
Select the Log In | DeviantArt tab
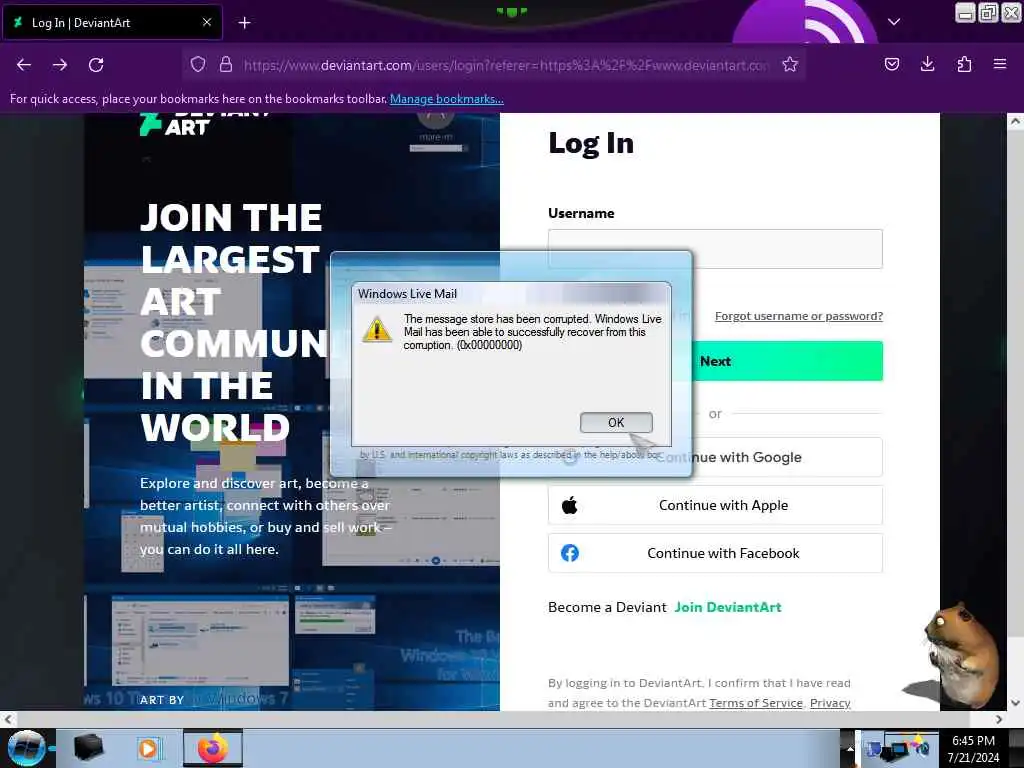(112, 23)
